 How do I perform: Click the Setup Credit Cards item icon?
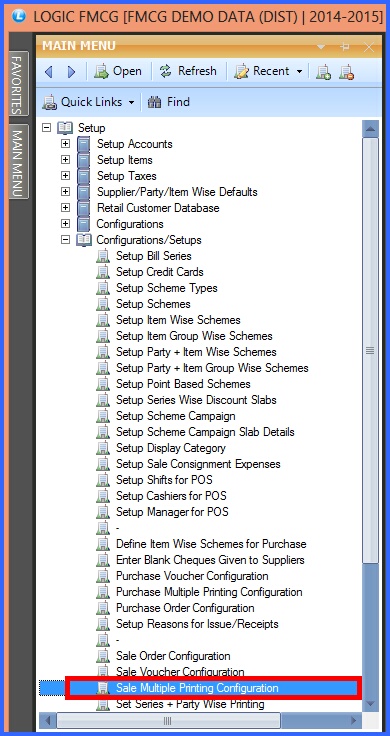point(103,272)
